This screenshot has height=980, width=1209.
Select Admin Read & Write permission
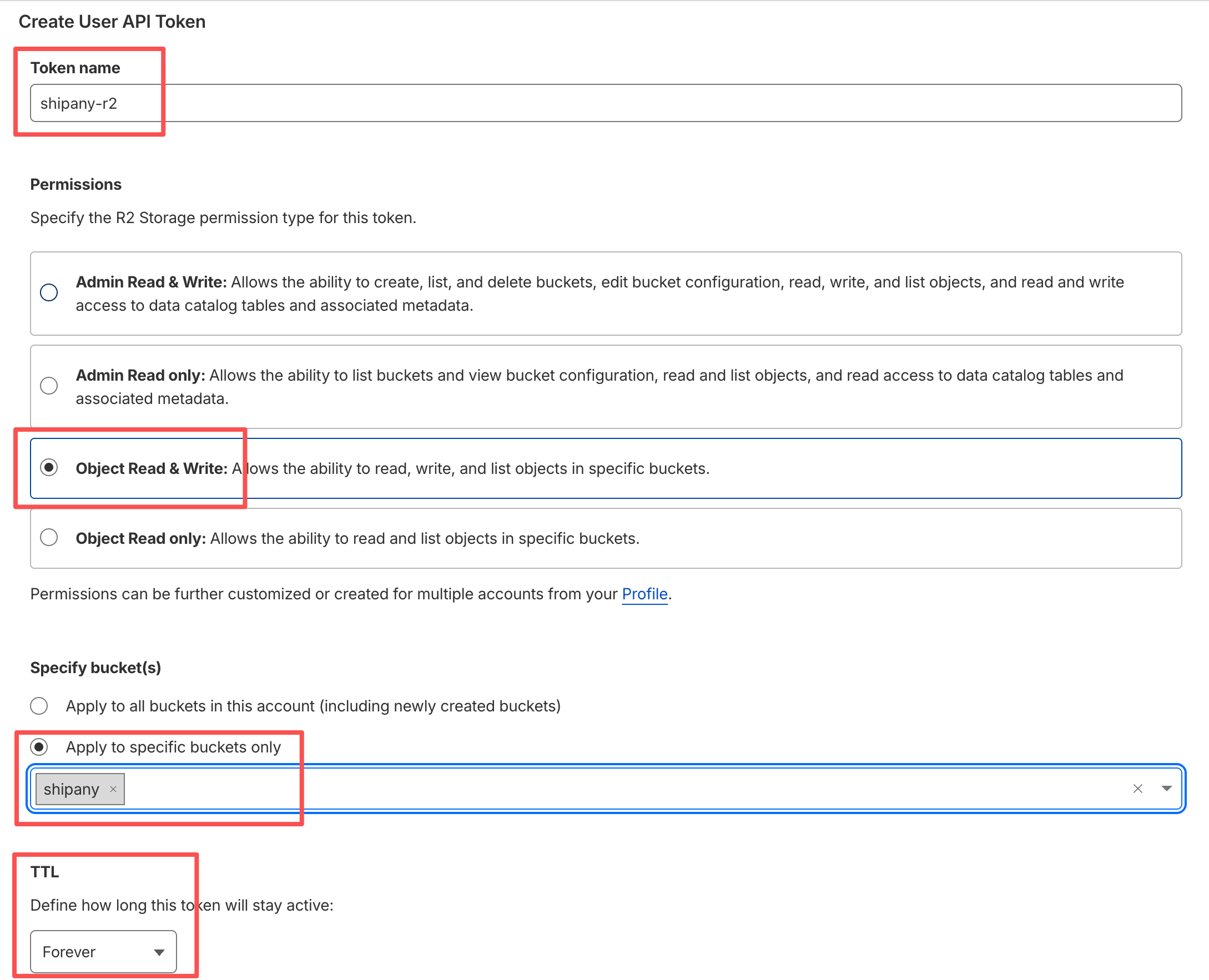pyautogui.click(x=49, y=292)
